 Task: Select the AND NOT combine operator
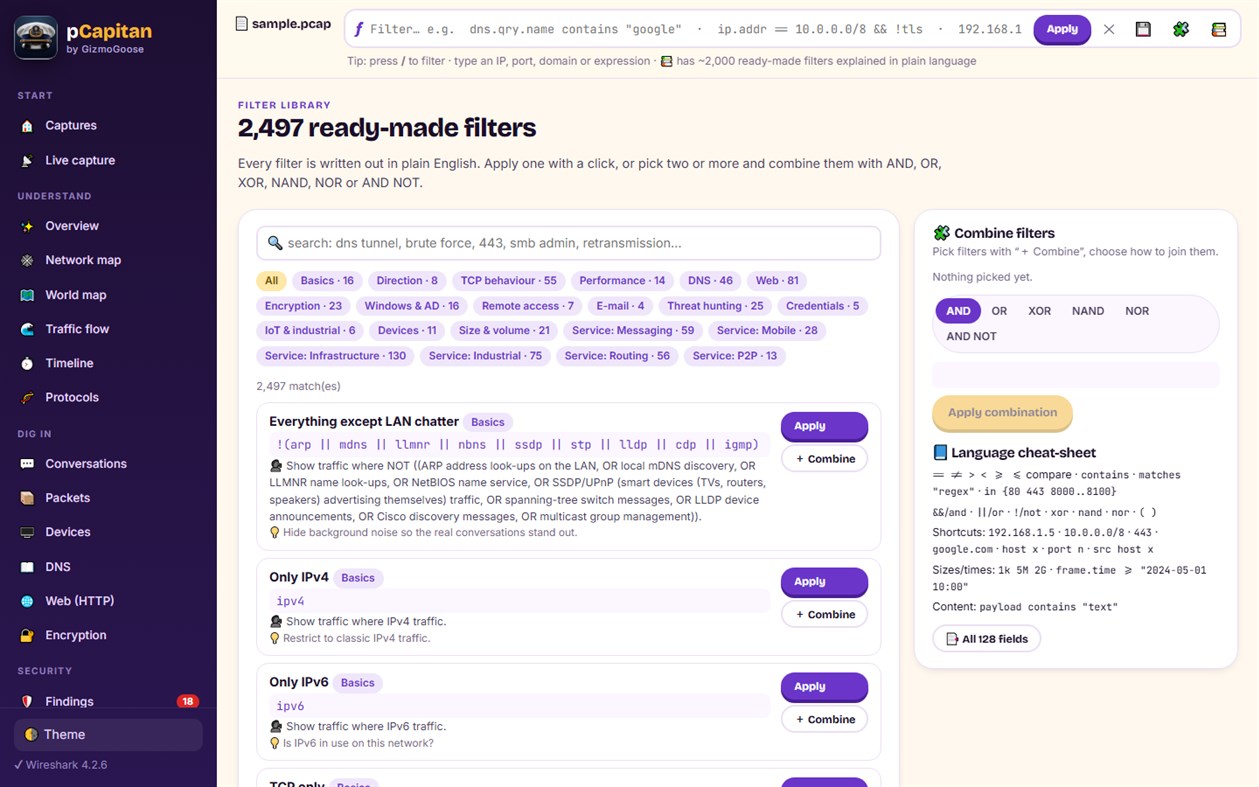[971, 336]
